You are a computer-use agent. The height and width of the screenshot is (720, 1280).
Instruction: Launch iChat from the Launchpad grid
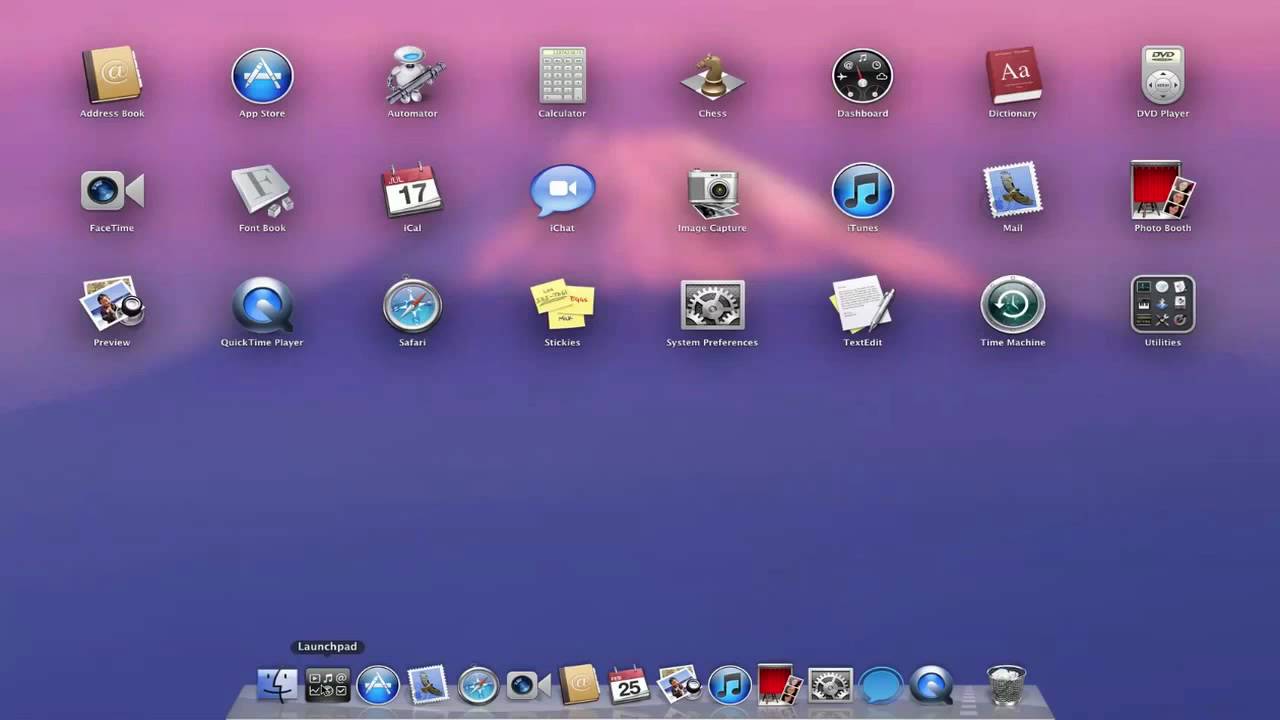pyautogui.click(x=562, y=191)
